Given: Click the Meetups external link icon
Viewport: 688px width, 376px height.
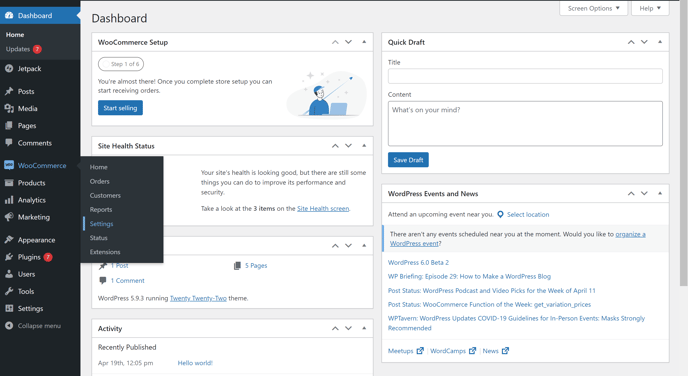Looking at the screenshot, I should tap(420, 351).
